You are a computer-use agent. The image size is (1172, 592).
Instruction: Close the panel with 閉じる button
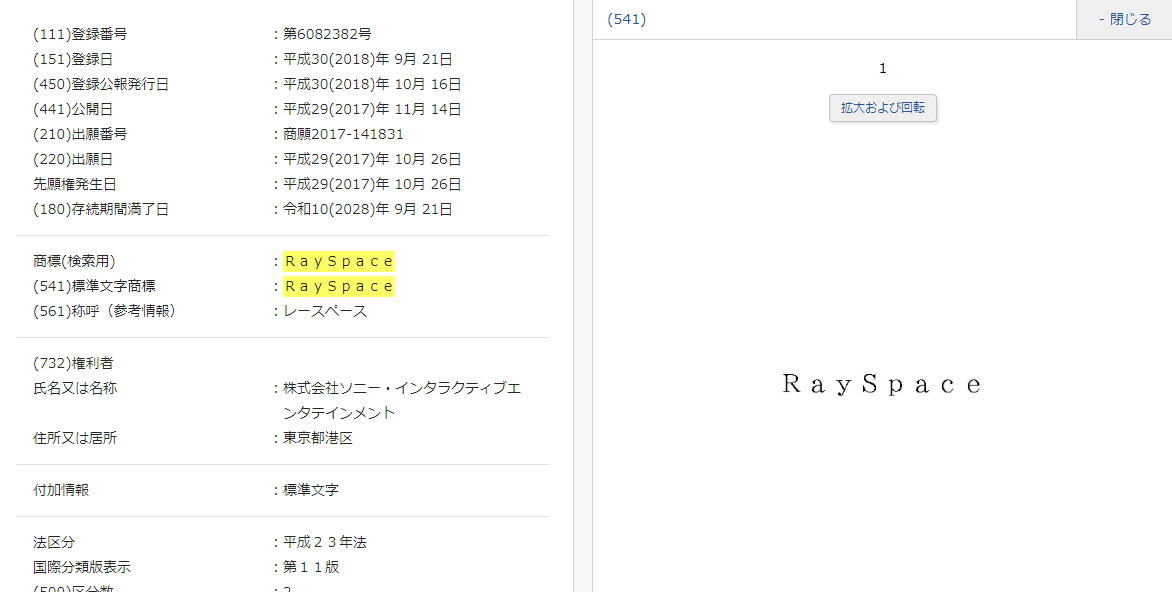(1124, 19)
